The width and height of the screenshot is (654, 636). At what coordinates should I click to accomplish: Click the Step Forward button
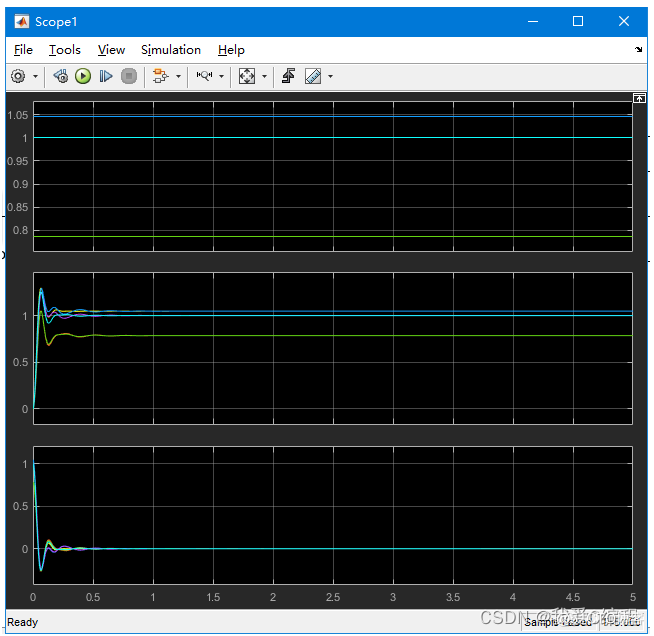pyautogui.click(x=106, y=76)
